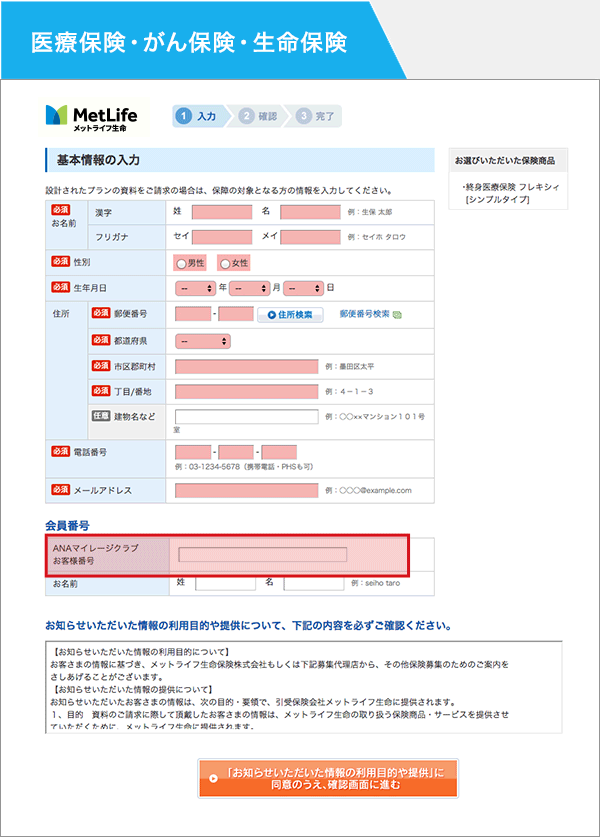600x837 pixels.
Task: Click step 1 入力 indicator
Action: (199, 116)
